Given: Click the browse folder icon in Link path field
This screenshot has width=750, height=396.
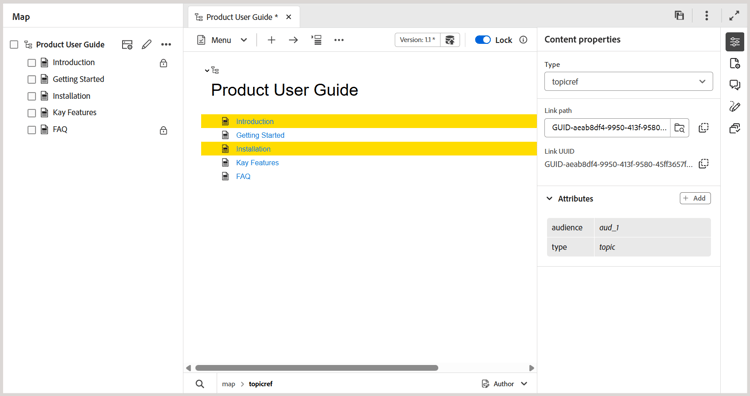Looking at the screenshot, I should 679,128.
